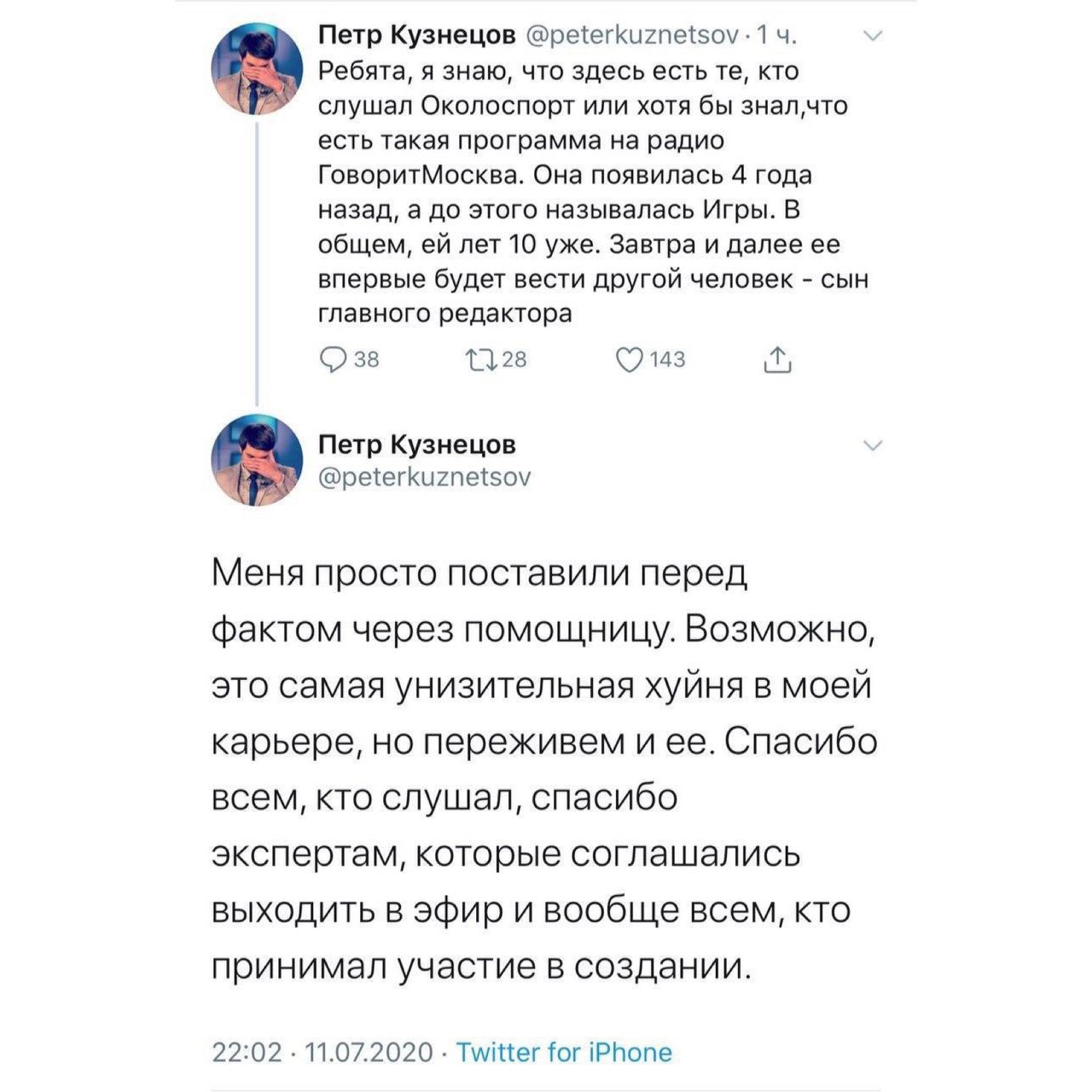
Task: Click the 22:02 · 11.07.2020 timestamp
Action: coord(322,1052)
